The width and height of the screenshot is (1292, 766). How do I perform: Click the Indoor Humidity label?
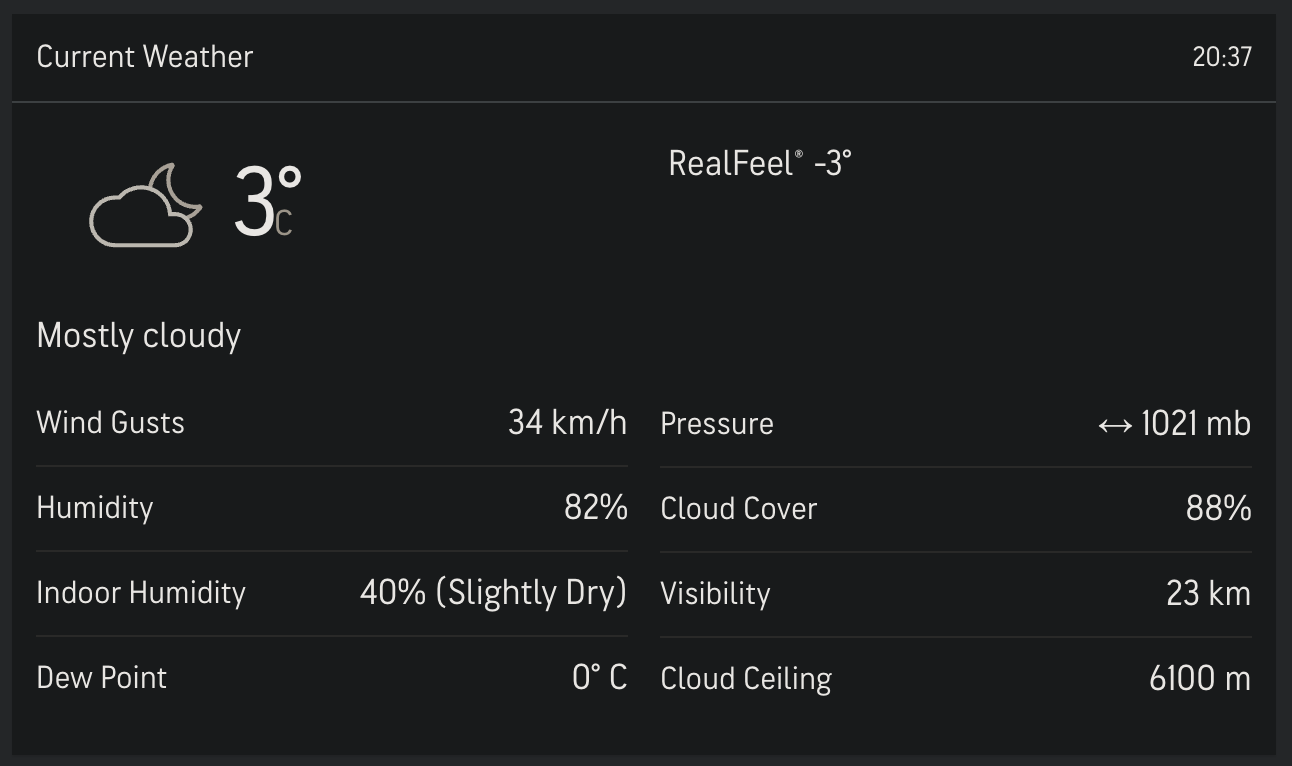click(x=141, y=593)
